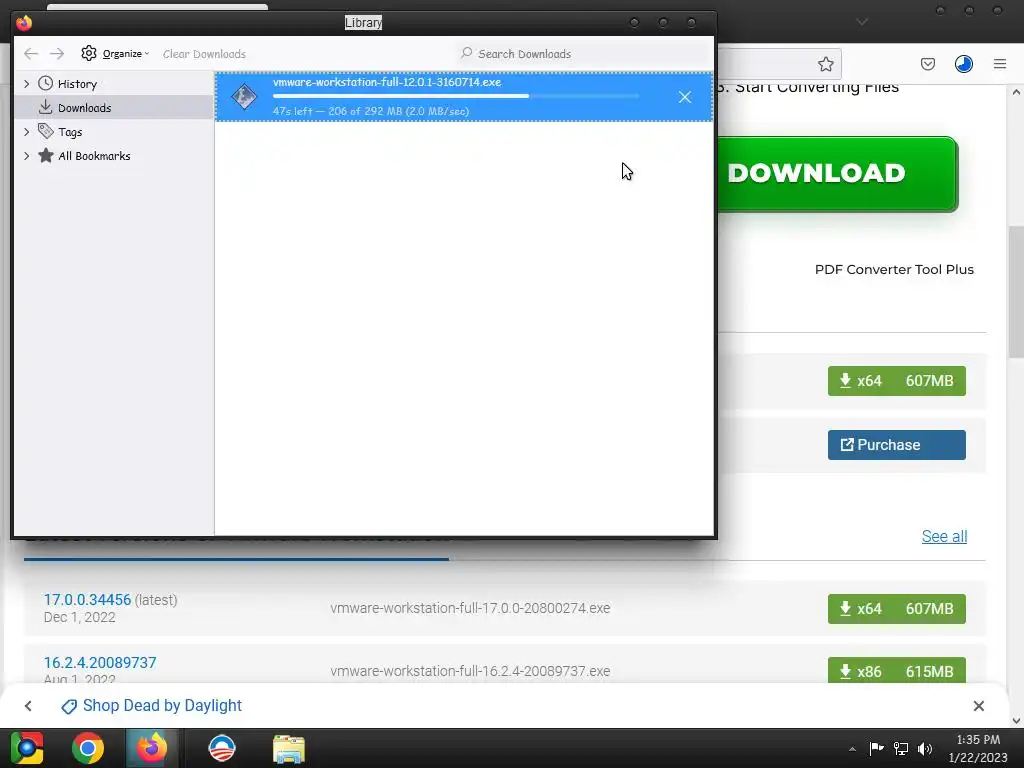Expand the All Bookmarks tree node

[x=26, y=156]
